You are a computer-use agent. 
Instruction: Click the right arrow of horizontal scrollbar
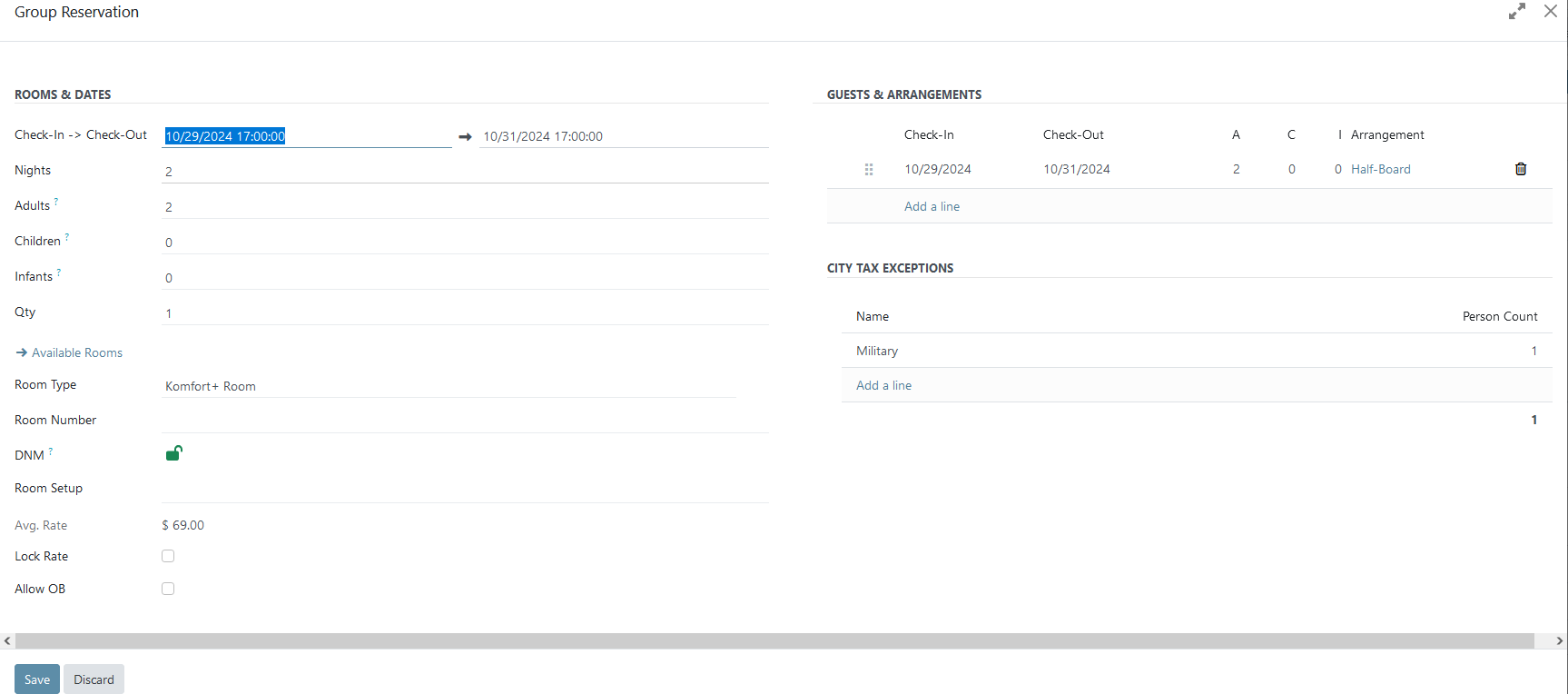pyautogui.click(x=1560, y=641)
